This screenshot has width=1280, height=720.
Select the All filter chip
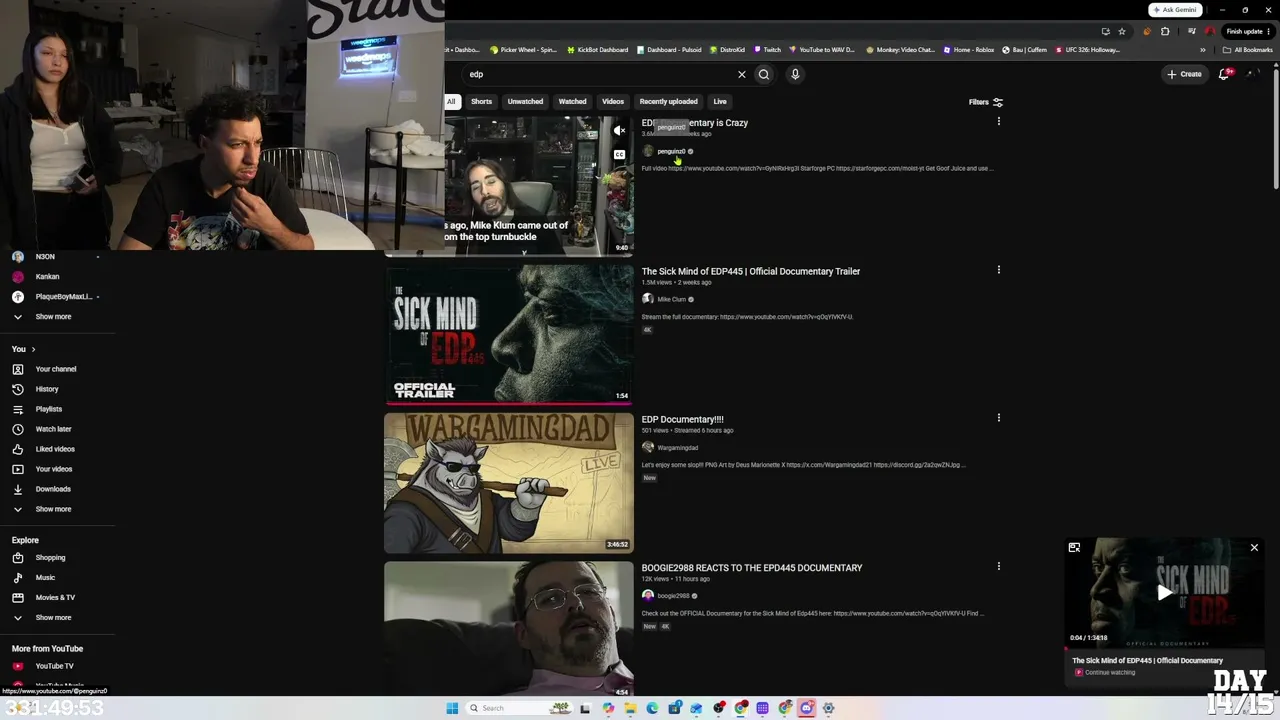tap(451, 102)
